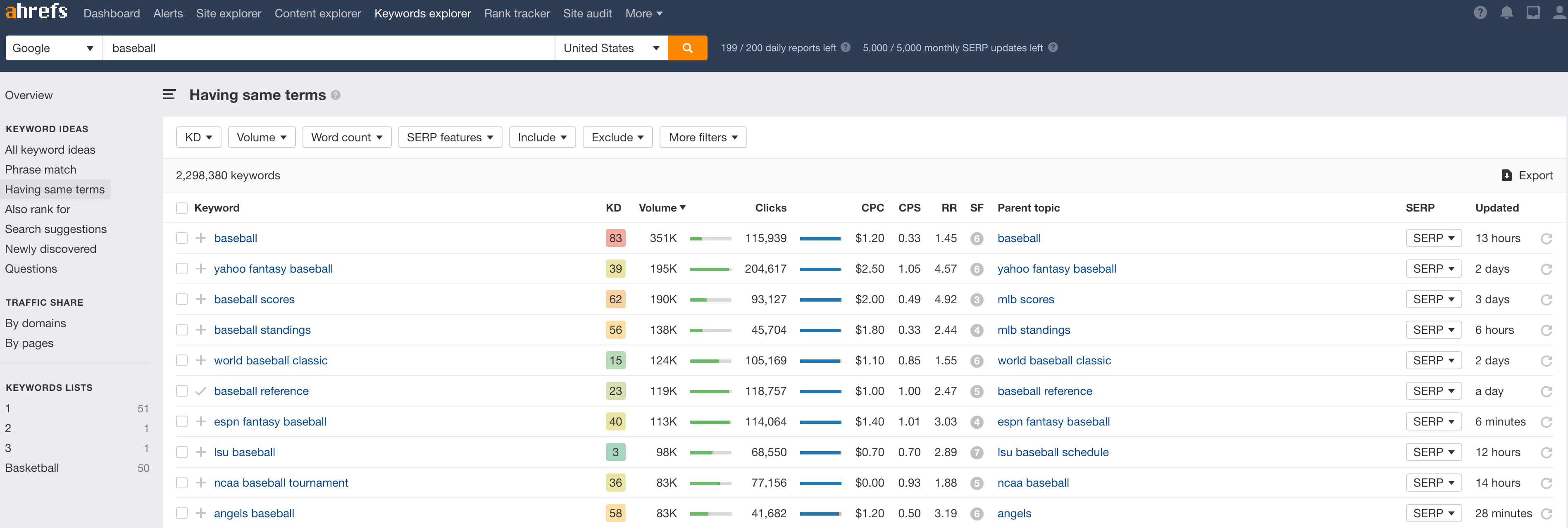This screenshot has width=1568, height=528.
Task: Check the yahoo fantasy baseball checkbox
Action: [181, 269]
